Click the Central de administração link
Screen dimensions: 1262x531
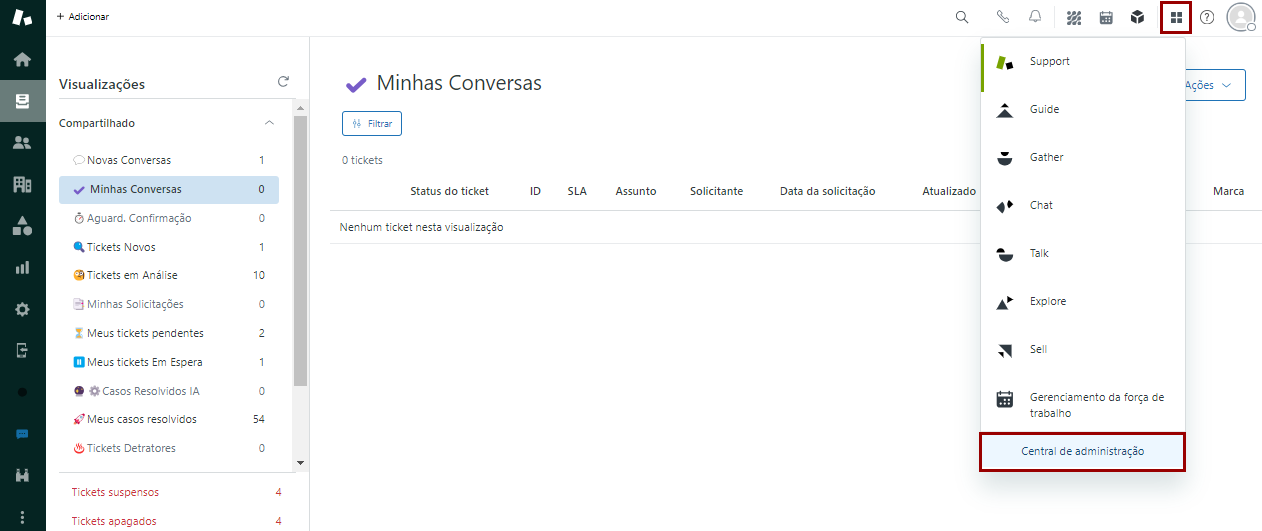[x=1082, y=452]
